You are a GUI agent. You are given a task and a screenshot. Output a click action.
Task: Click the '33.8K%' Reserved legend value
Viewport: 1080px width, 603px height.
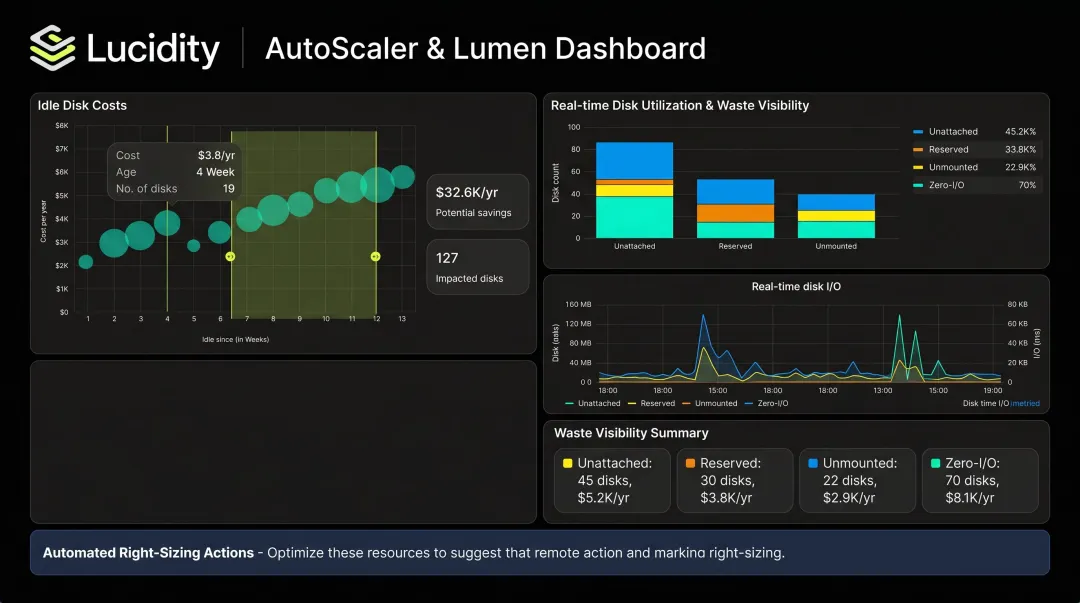(x=1020, y=150)
